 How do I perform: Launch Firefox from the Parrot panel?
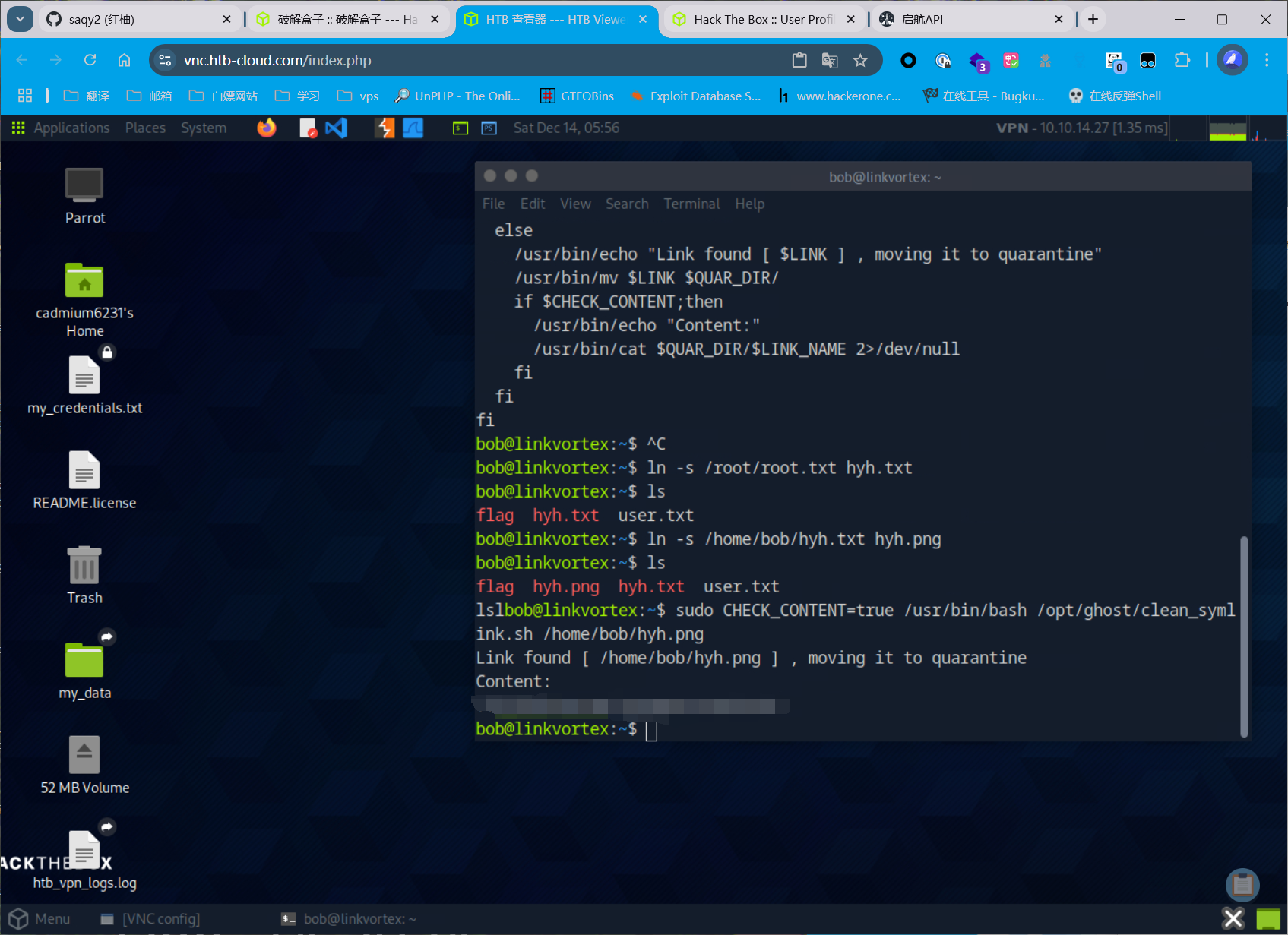click(x=267, y=128)
